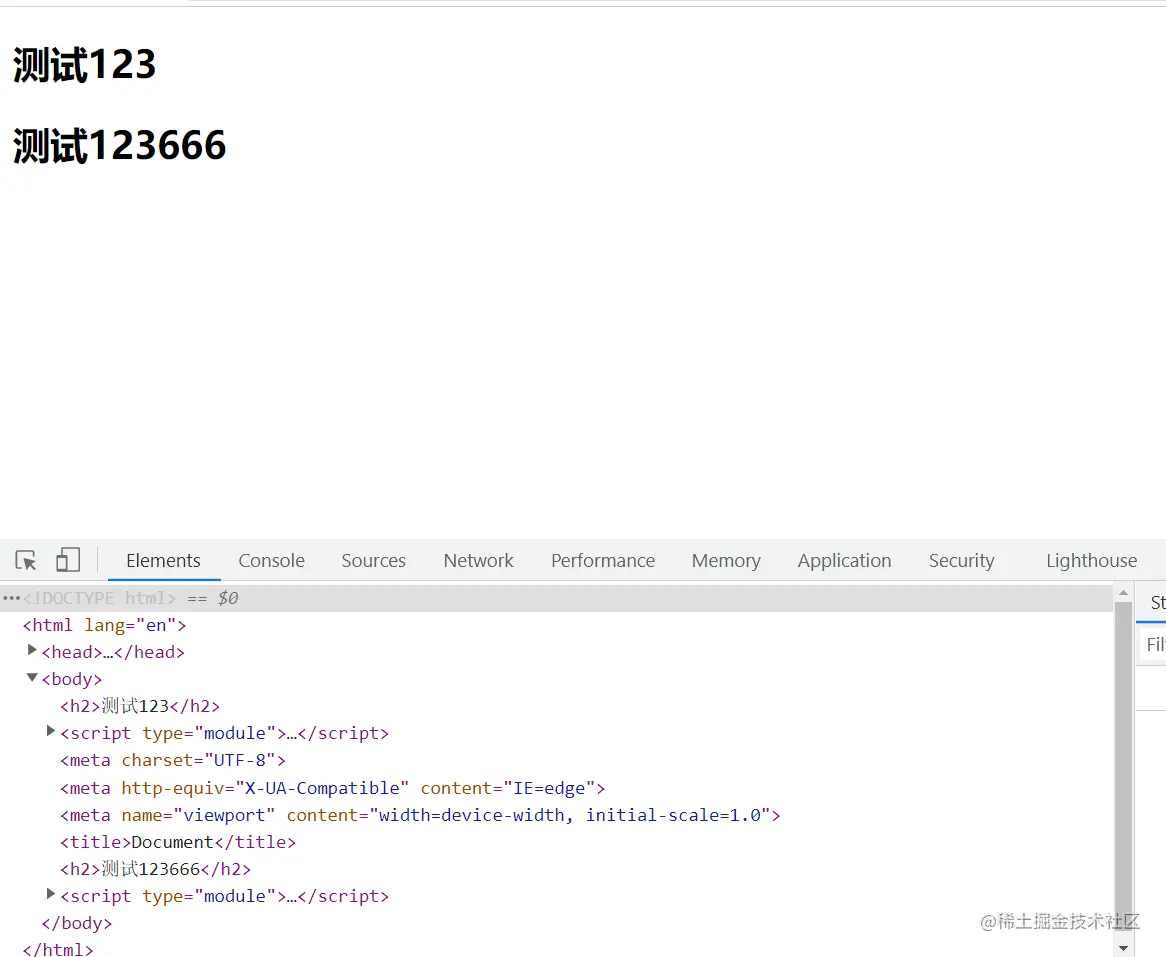The width and height of the screenshot is (1166, 957).
Task: Select the closing /html tag row
Action: point(58,950)
